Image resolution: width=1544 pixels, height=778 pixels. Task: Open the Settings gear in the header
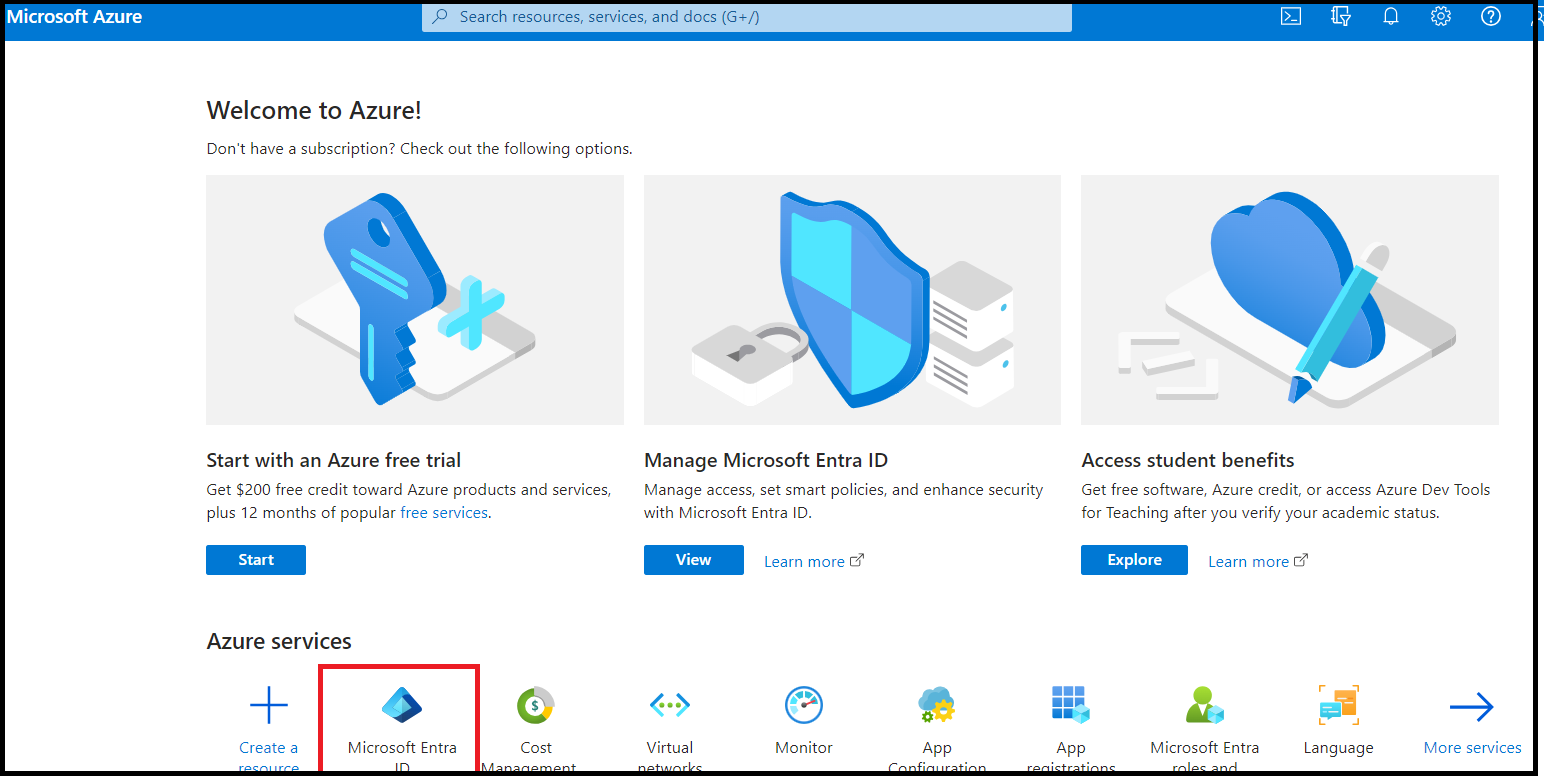1441,16
